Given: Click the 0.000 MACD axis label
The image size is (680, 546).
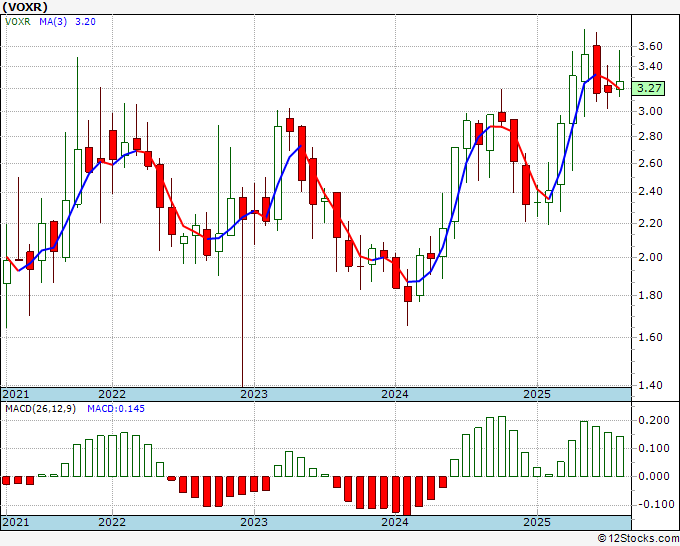Looking at the screenshot, I should coord(654,476).
